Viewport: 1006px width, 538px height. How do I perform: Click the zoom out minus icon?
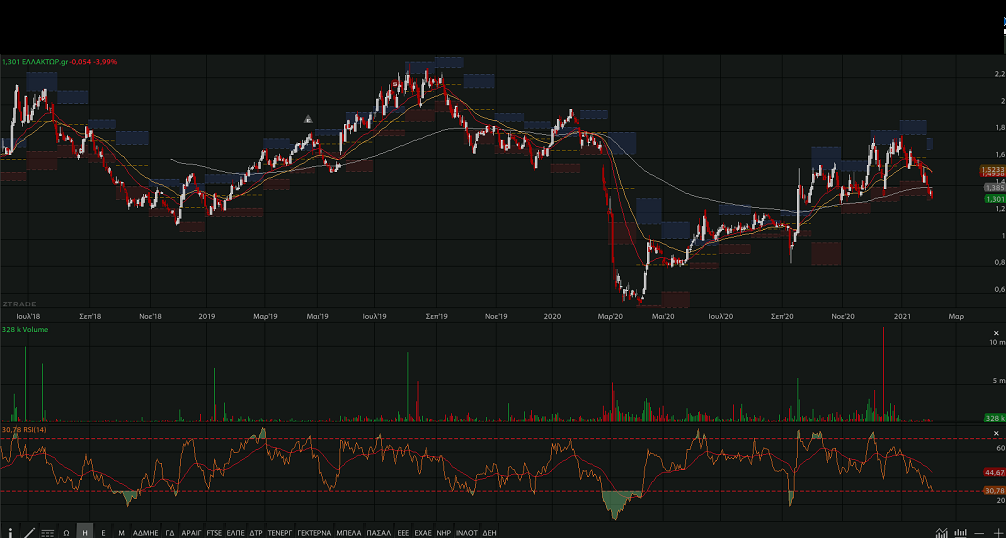(981, 532)
